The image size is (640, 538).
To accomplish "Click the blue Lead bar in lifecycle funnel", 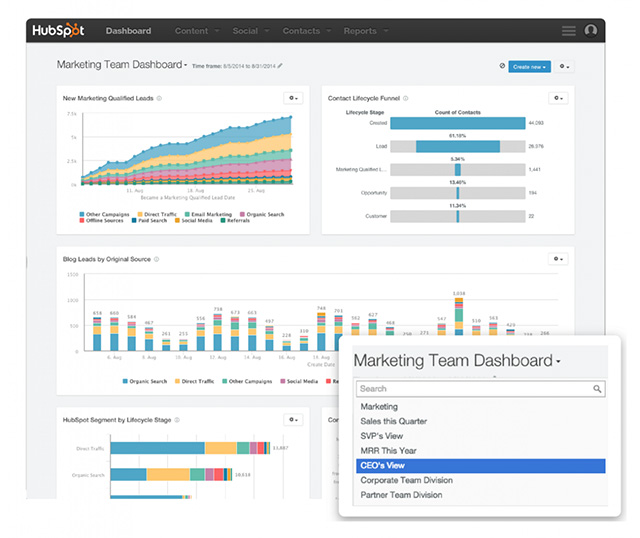I will point(457,146).
